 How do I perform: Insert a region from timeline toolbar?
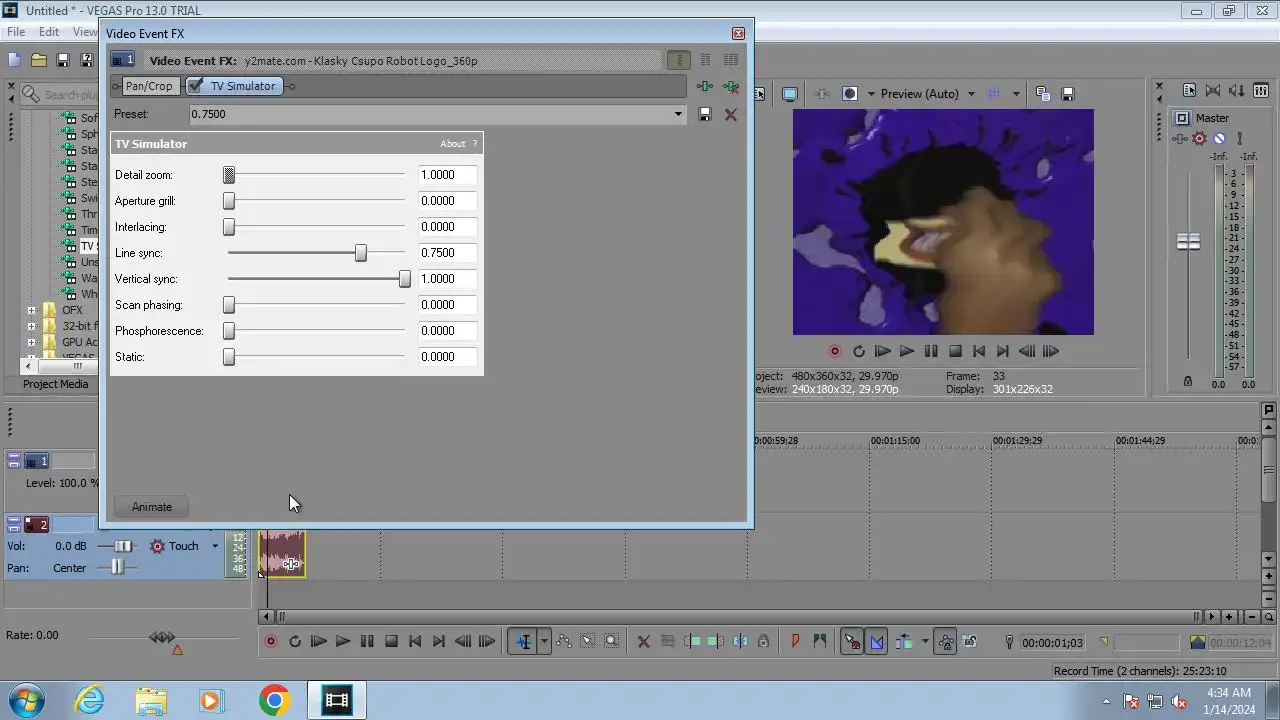[x=820, y=642]
